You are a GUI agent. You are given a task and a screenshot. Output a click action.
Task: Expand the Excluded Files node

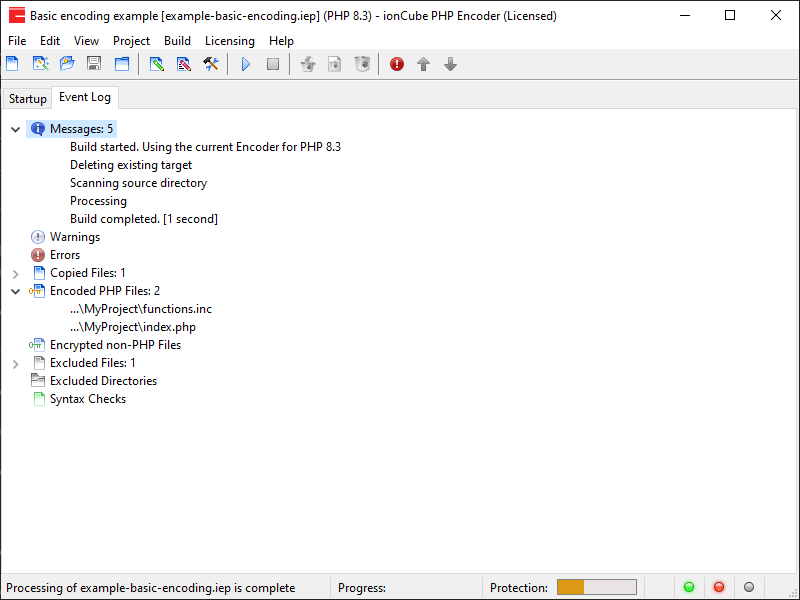point(15,364)
